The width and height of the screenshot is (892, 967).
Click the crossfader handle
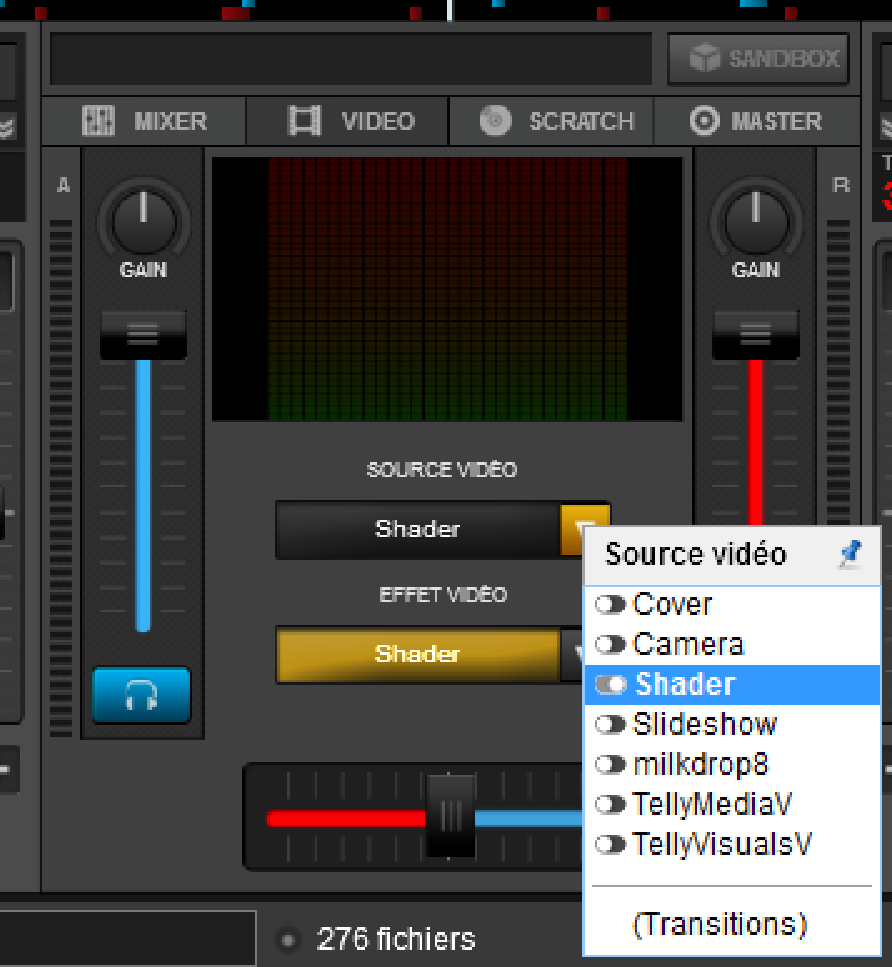coord(451,817)
